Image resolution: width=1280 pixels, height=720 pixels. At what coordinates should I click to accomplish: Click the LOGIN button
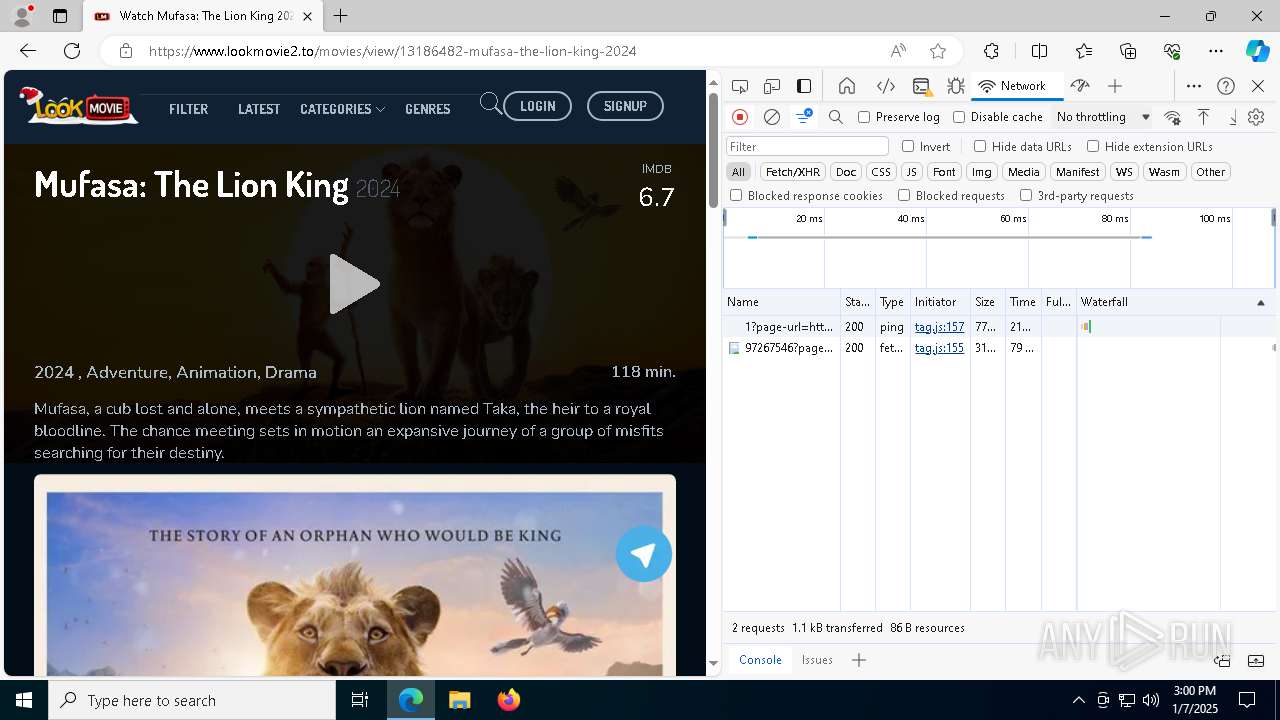pos(537,106)
